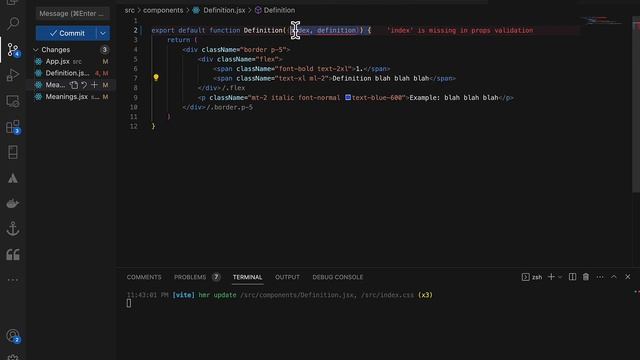This screenshot has width=640, height=360.
Task: Create new terminal with plus icon
Action: coord(551,277)
